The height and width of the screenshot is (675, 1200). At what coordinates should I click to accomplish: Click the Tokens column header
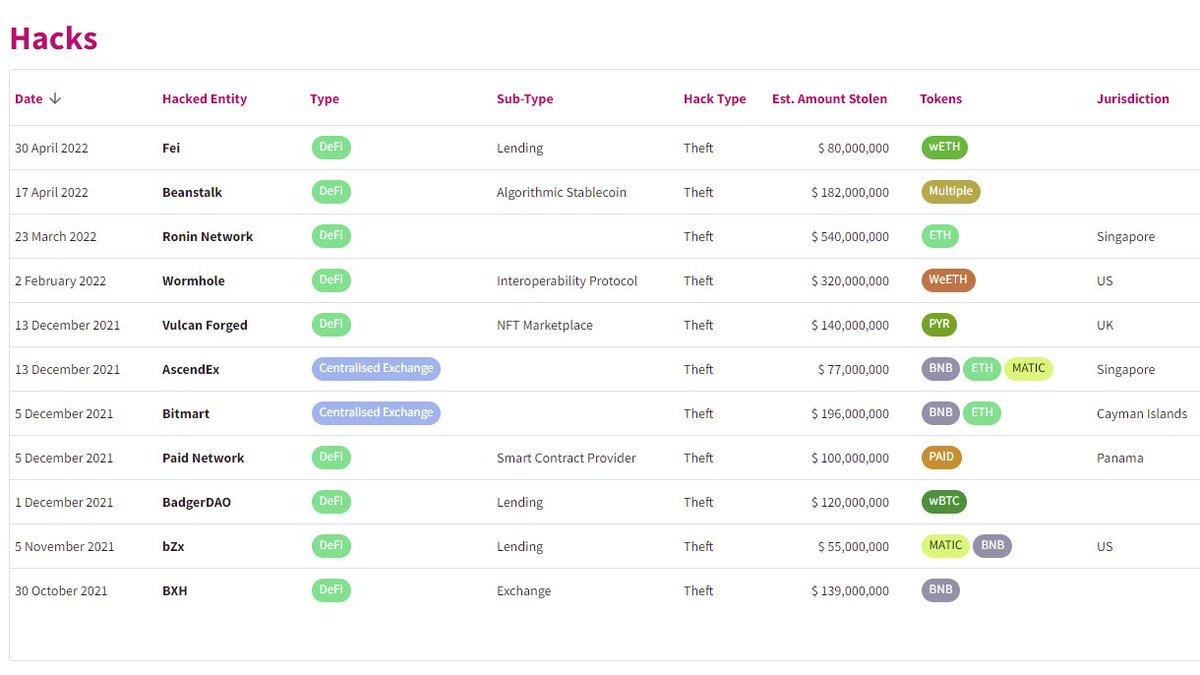941,99
